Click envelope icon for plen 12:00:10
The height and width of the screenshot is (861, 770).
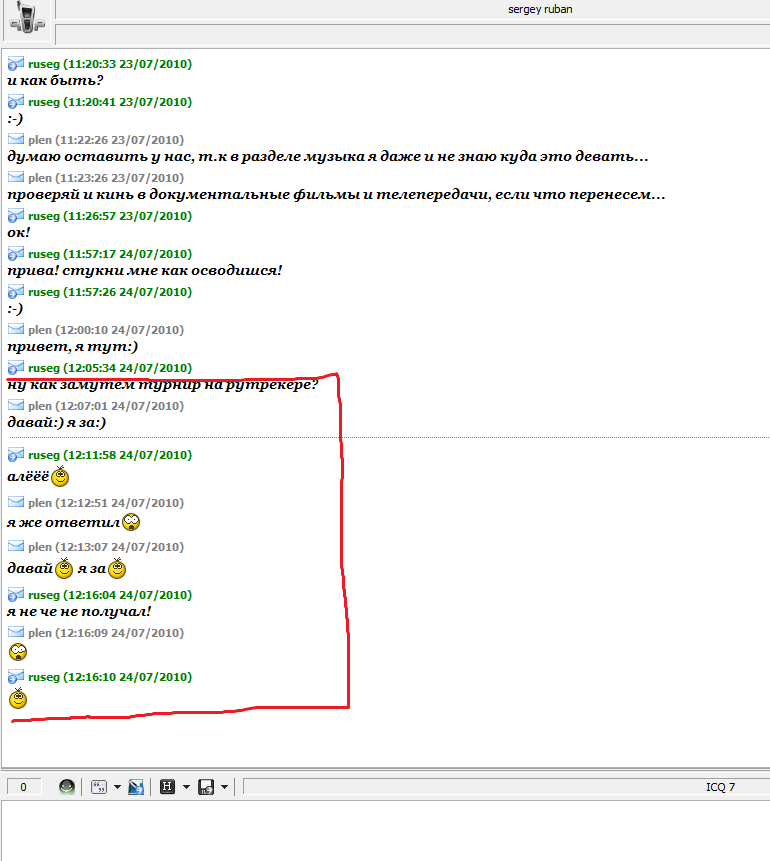[x=16, y=329]
